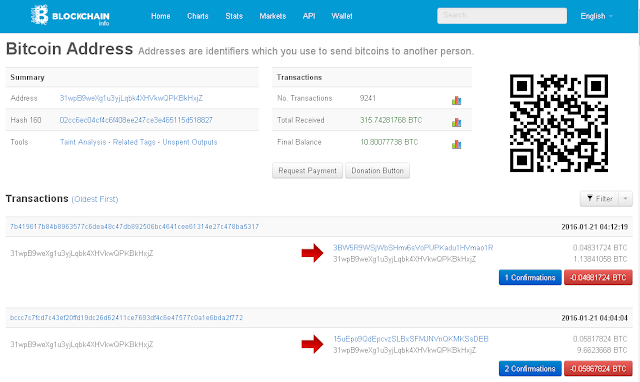
Task: Click the Donation Button
Action: 378,171
